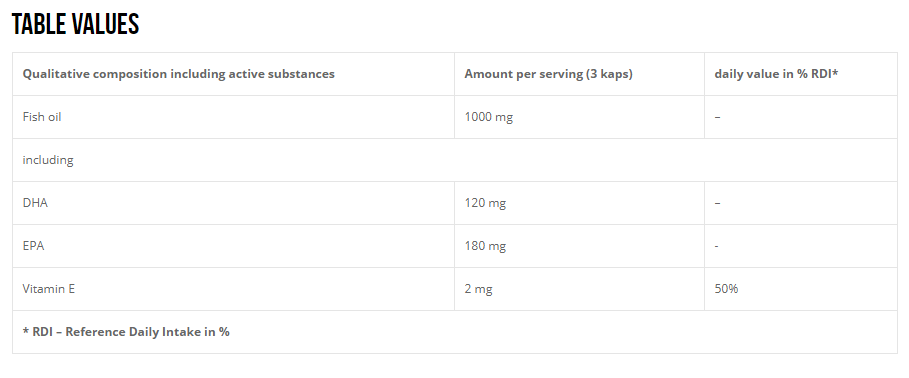Click the 180 mg value
This screenshot has width=909, height=378.
[x=485, y=246]
